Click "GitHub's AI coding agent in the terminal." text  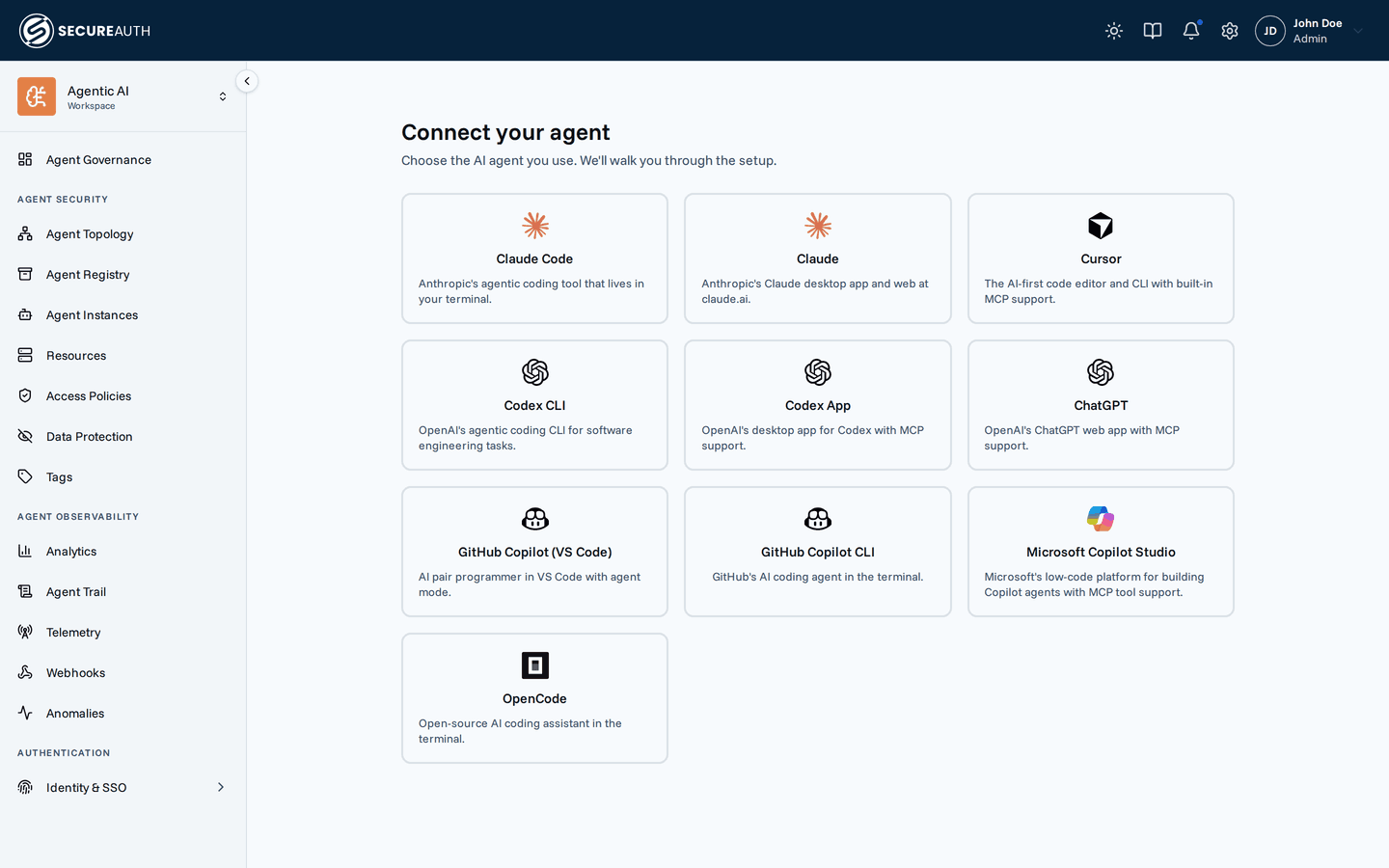tap(818, 577)
